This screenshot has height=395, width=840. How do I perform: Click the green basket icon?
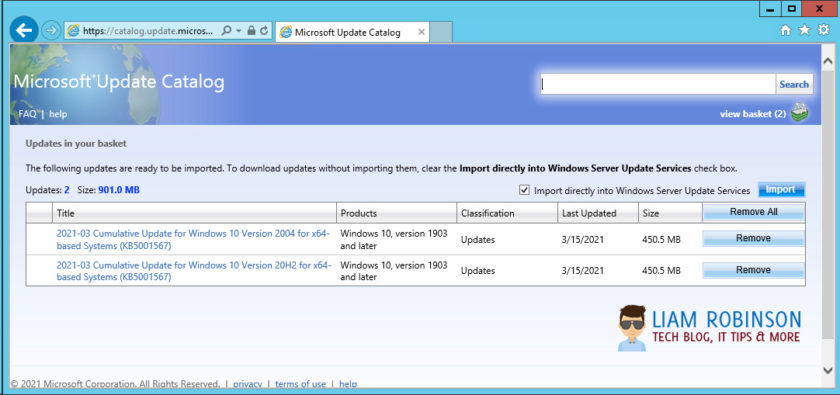(x=799, y=113)
